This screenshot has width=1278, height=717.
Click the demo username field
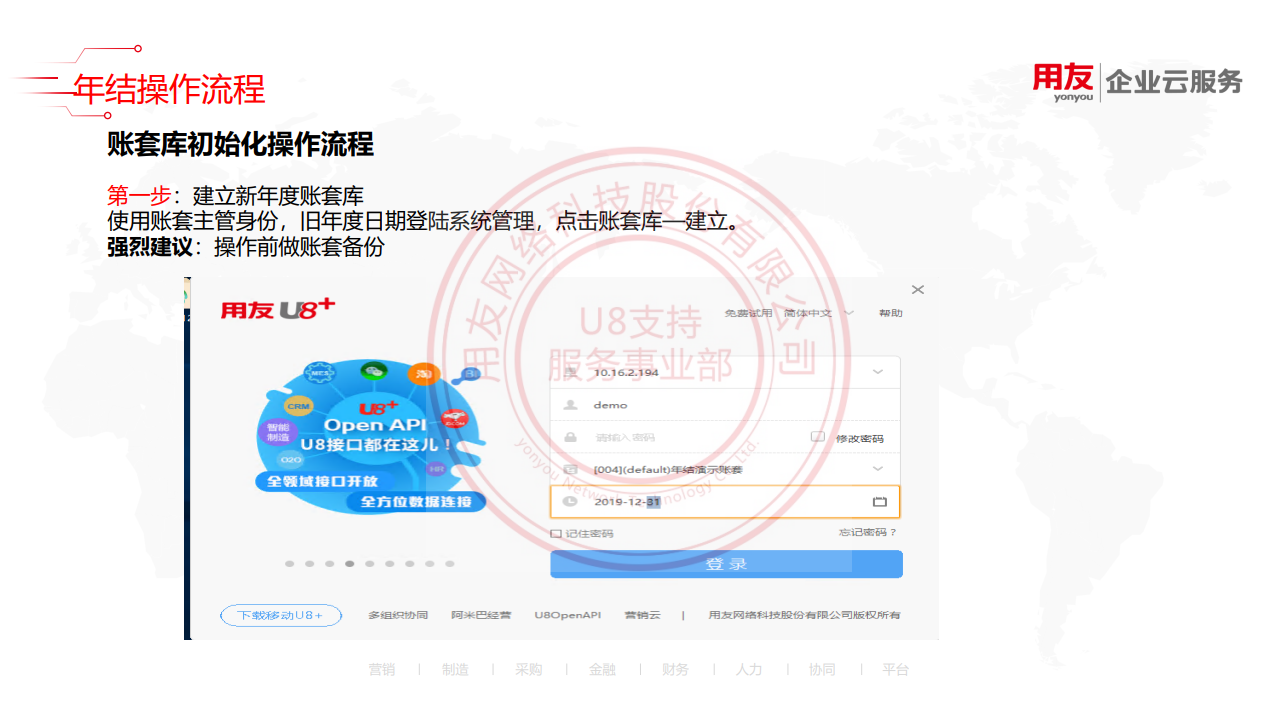point(725,405)
